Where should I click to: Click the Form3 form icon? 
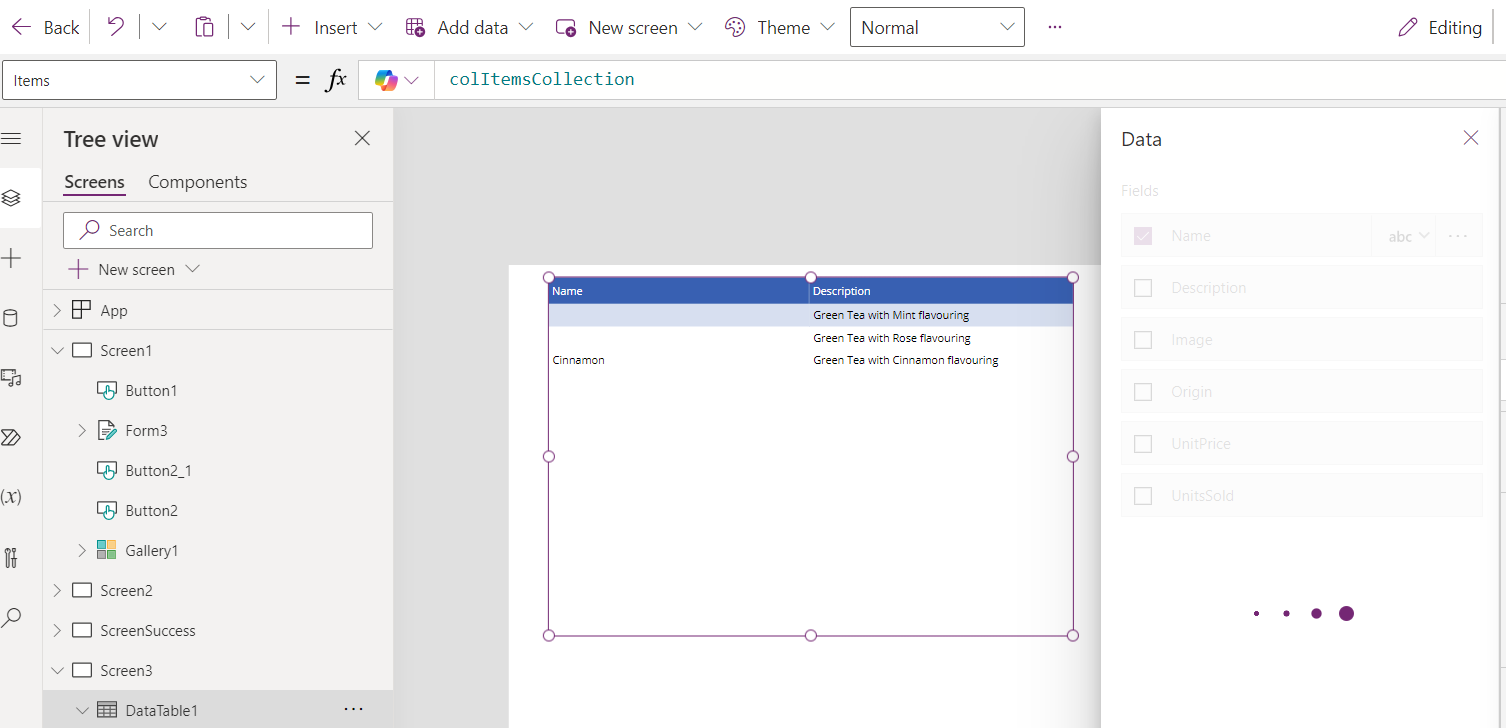(x=107, y=431)
